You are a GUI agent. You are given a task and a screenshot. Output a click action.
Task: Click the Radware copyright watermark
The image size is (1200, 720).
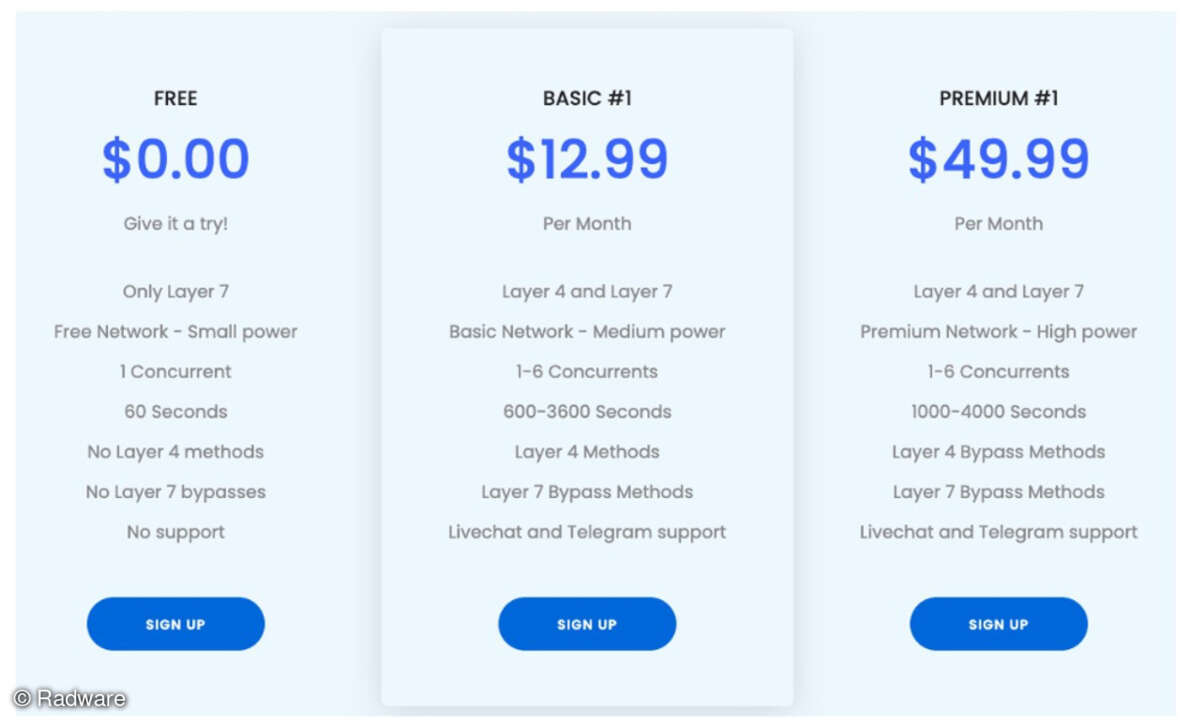pyautogui.click(x=70, y=698)
